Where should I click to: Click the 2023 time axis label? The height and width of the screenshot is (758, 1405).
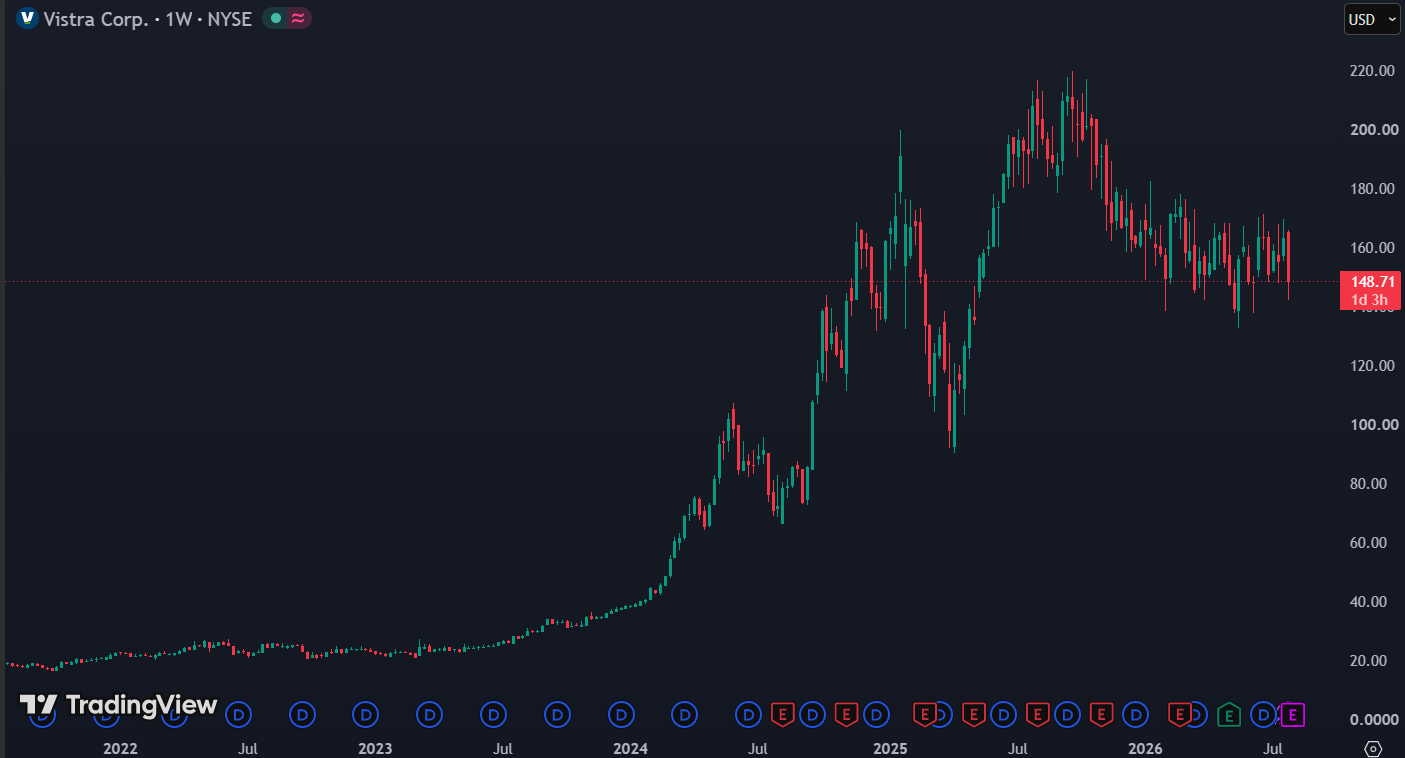375,748
